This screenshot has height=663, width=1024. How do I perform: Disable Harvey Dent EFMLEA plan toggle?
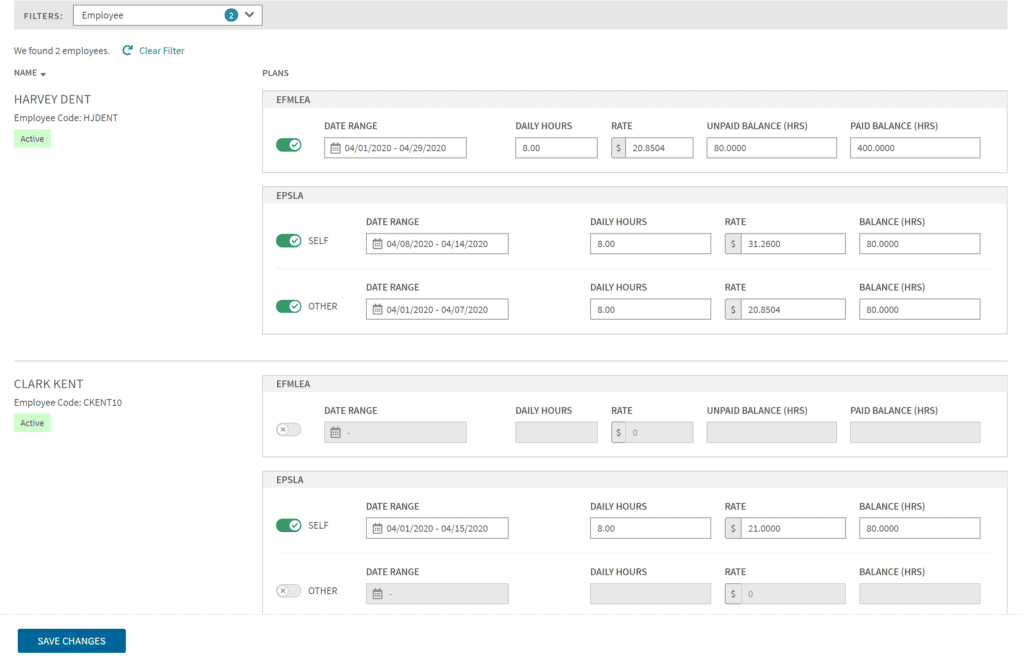pyautogui.click(x=289, y=145)
